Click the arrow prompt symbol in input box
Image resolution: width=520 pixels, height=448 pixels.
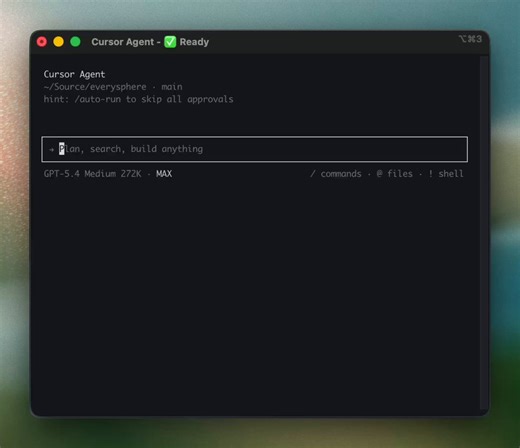pos(51,149)
